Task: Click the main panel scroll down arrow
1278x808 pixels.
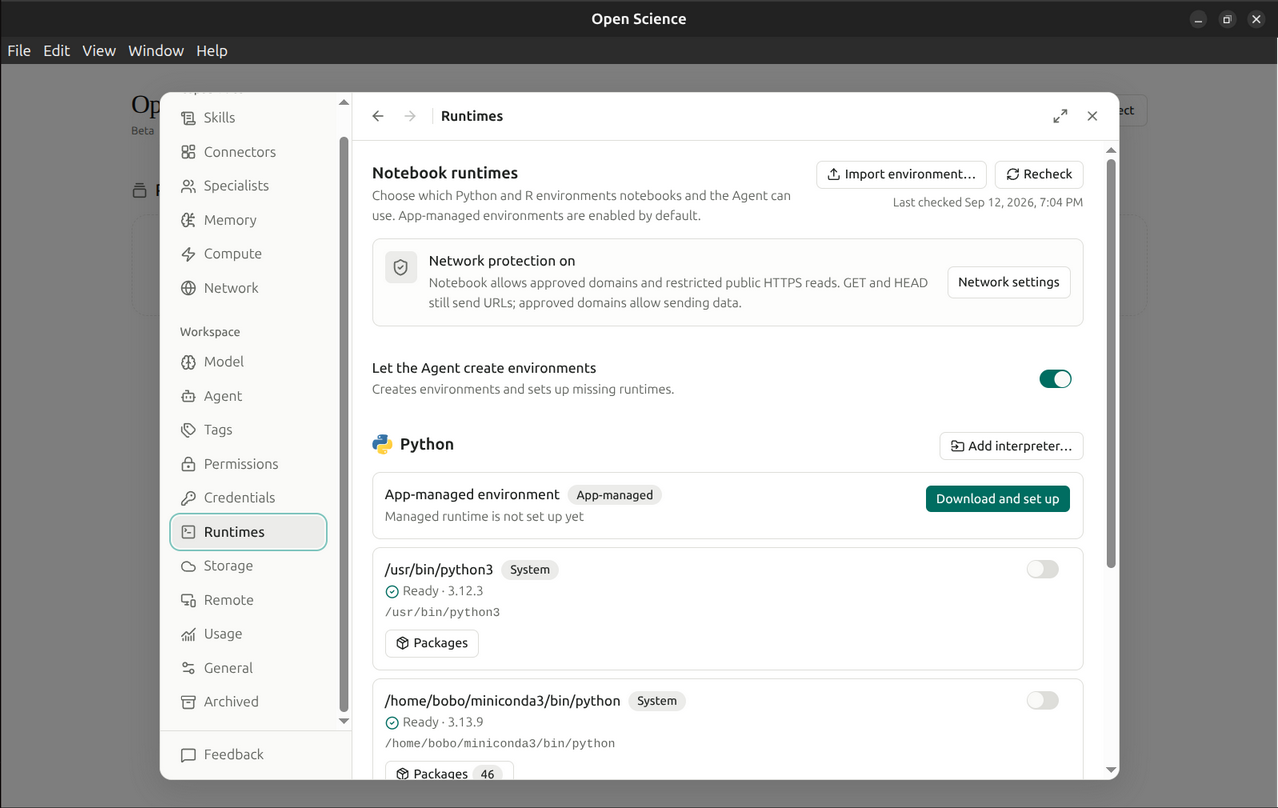Action: pyautogui.click(x=1111, y=770)
